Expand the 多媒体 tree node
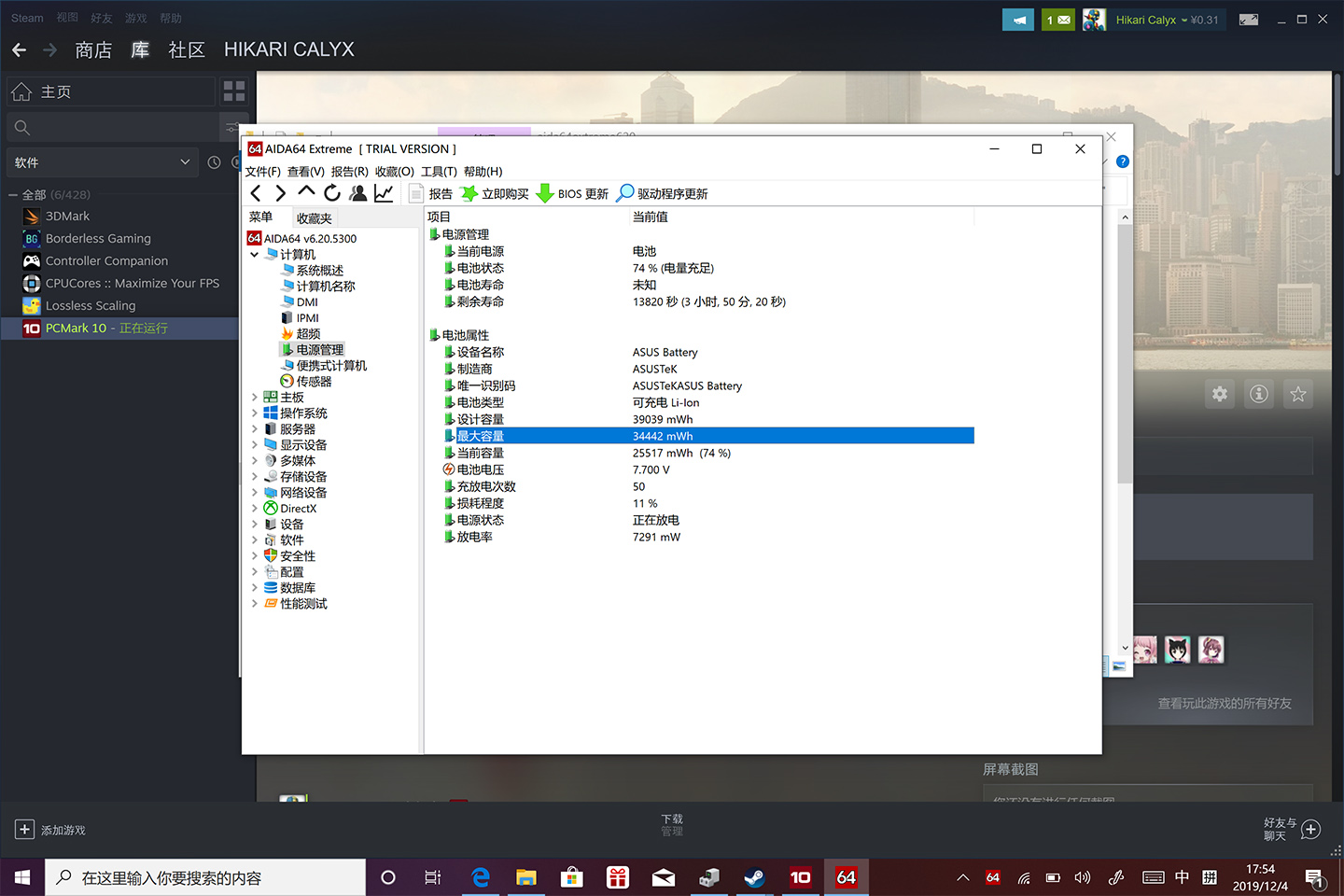 coord(255,461)
